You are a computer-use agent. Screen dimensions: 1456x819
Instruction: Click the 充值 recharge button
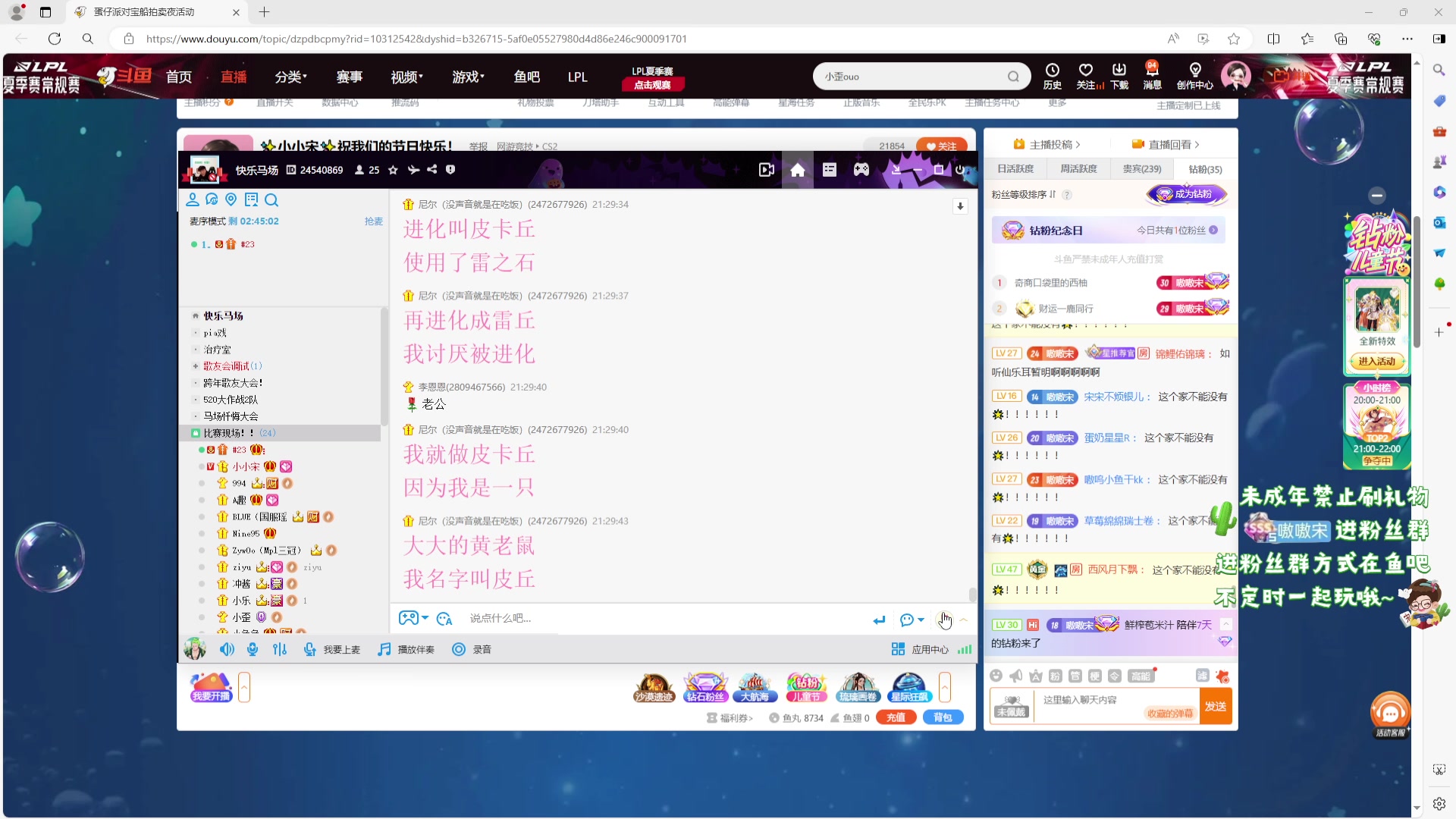click(x=896, y=717)
